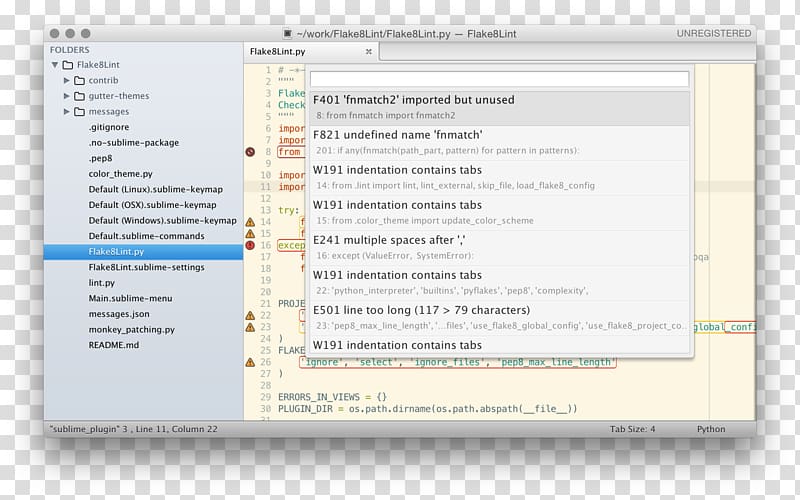Select E241 multiple spaces after ',' entry
800x500 pixels.
[x=499, y=248]
